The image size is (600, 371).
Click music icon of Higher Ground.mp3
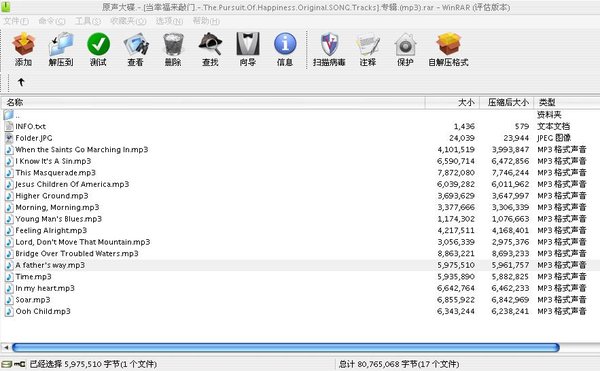click(x=9, y=196)
